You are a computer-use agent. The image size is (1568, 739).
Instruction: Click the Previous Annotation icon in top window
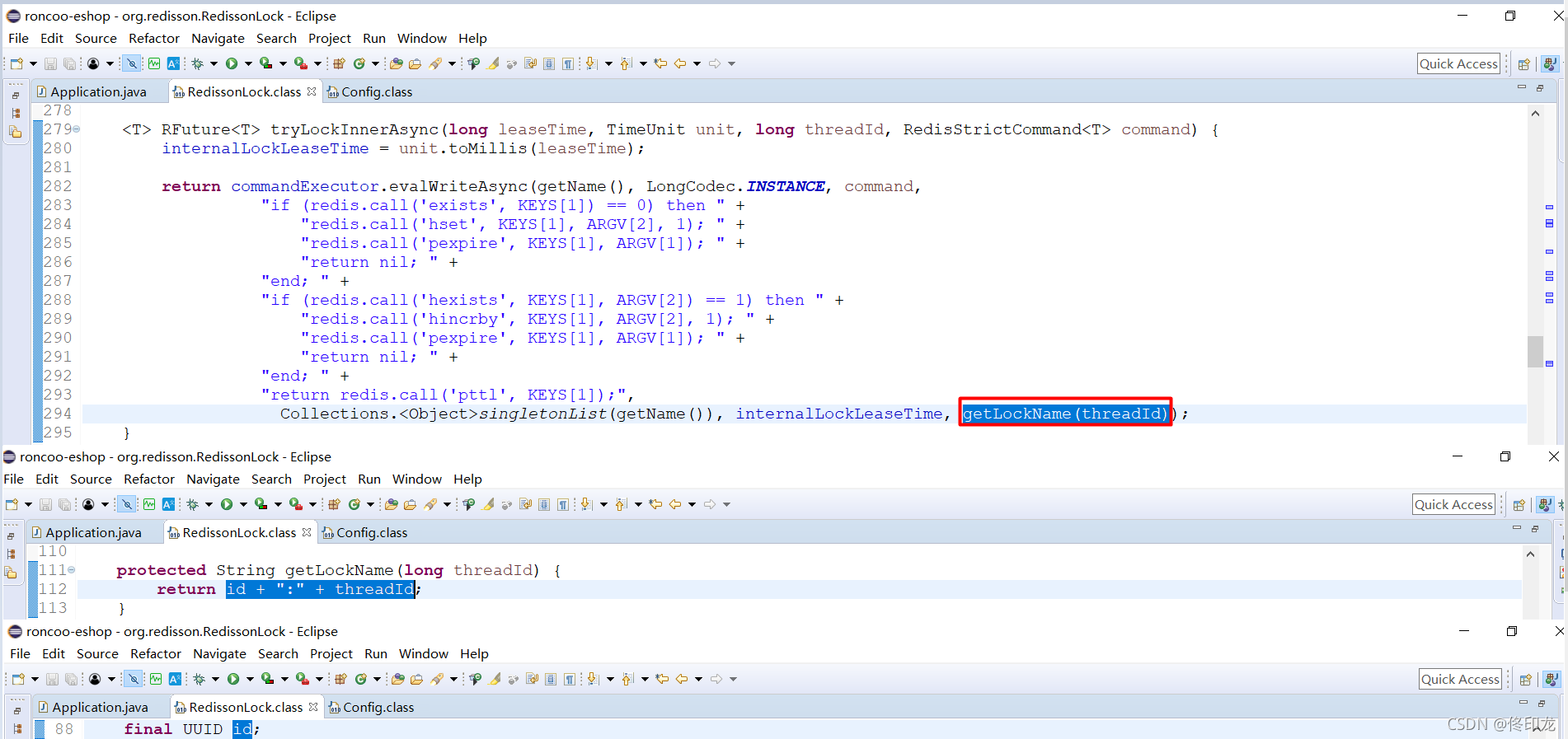[626, 63]
